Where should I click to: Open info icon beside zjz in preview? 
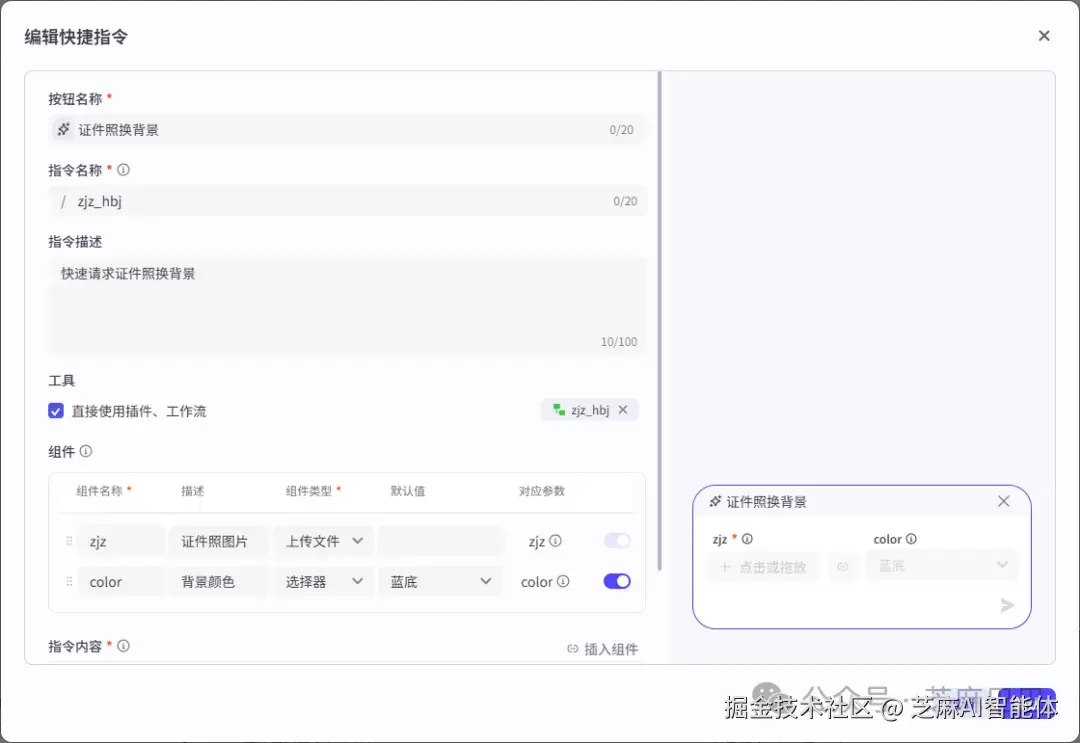[747, 539]
